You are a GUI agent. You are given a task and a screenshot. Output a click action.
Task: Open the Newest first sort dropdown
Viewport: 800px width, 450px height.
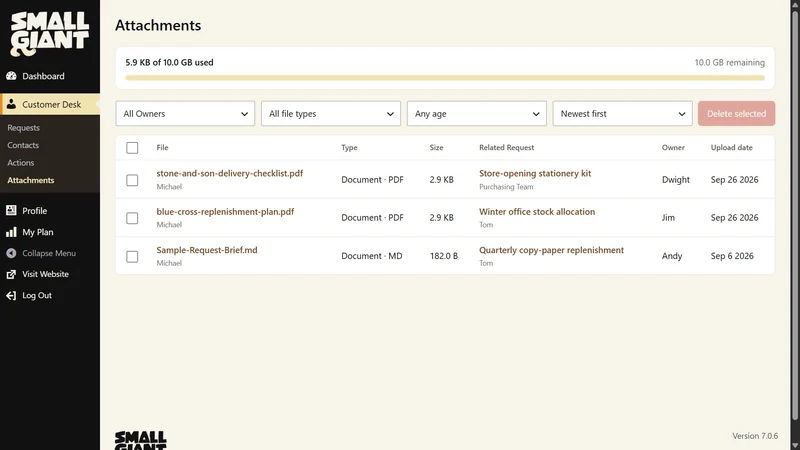[622, 113]
